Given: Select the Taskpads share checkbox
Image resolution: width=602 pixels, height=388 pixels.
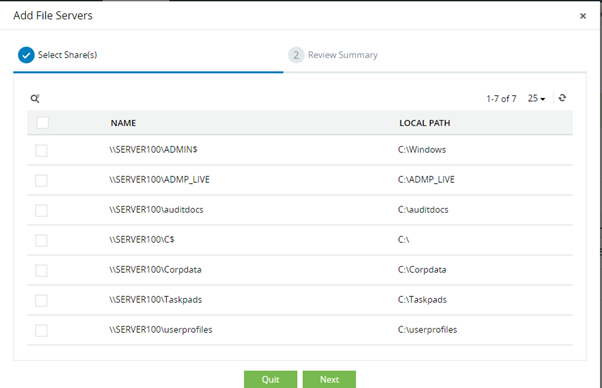Looking at the screenshot, I should 41,300.
